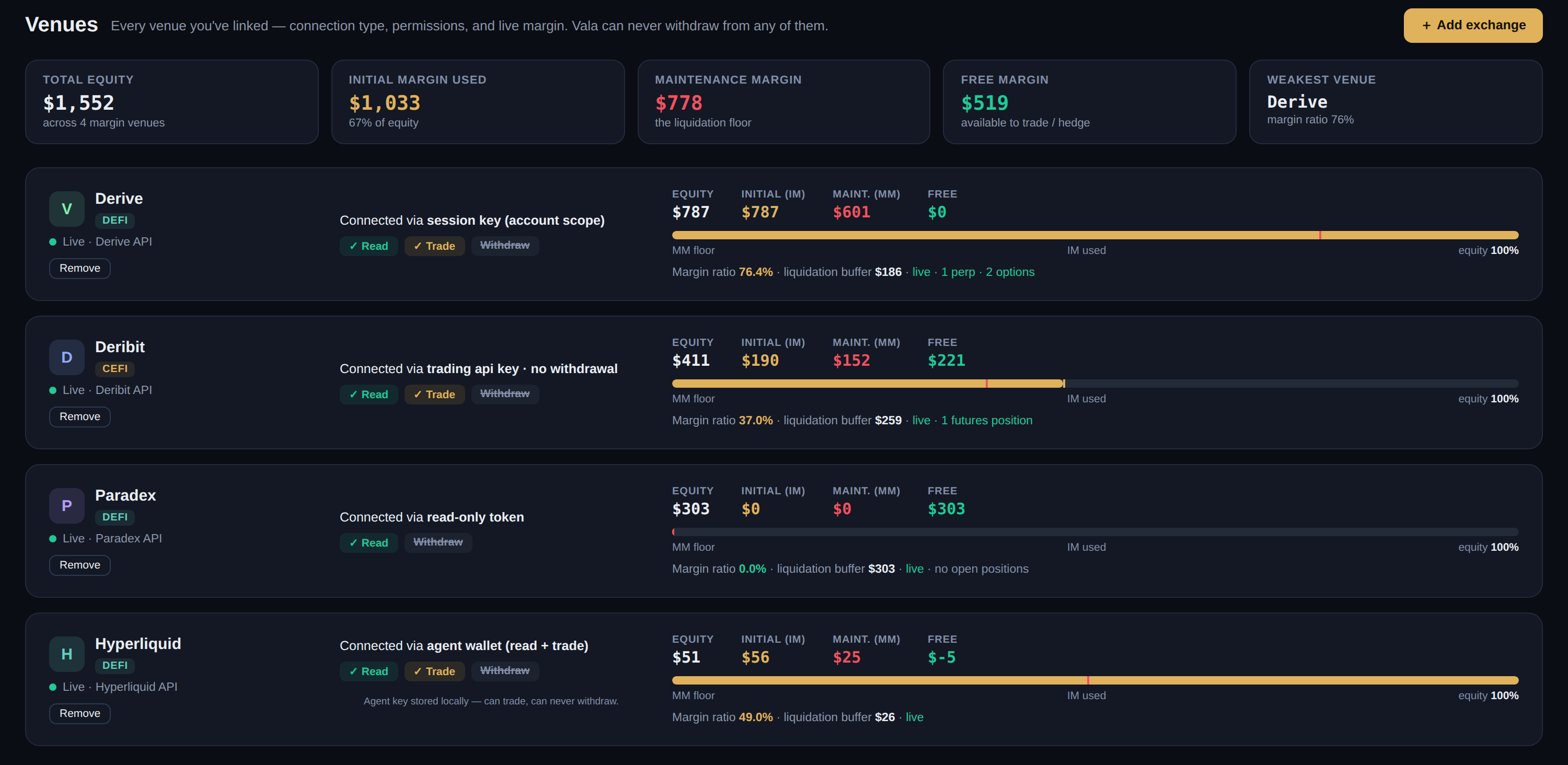Open the Total Equity summary card
Image resolution: width=1568 pixels, height=765 pixels.
click(x=171, y=102)
